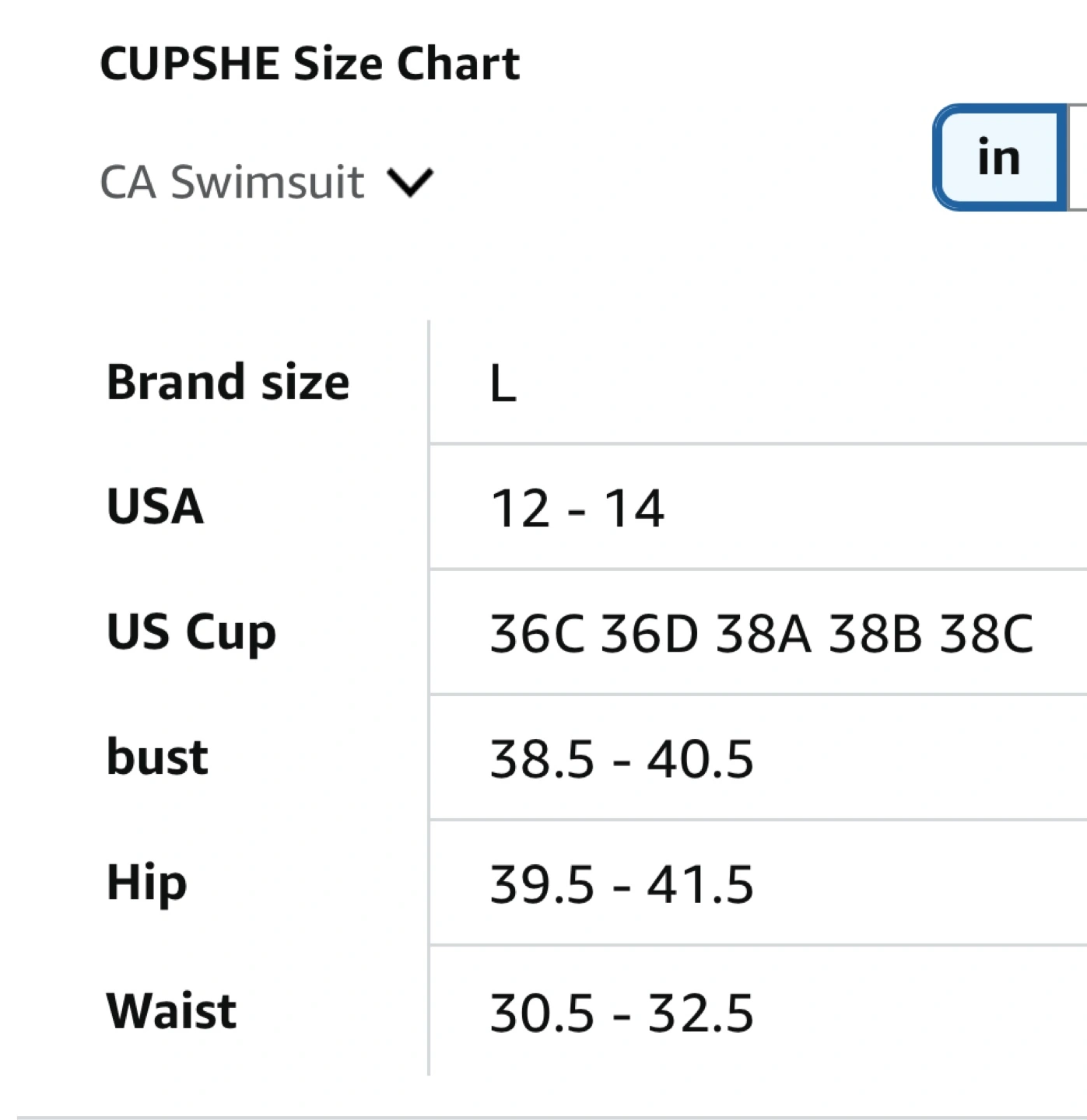
Task: Select the 38.5 - 40.5 bust measurement
Action: 622,759
